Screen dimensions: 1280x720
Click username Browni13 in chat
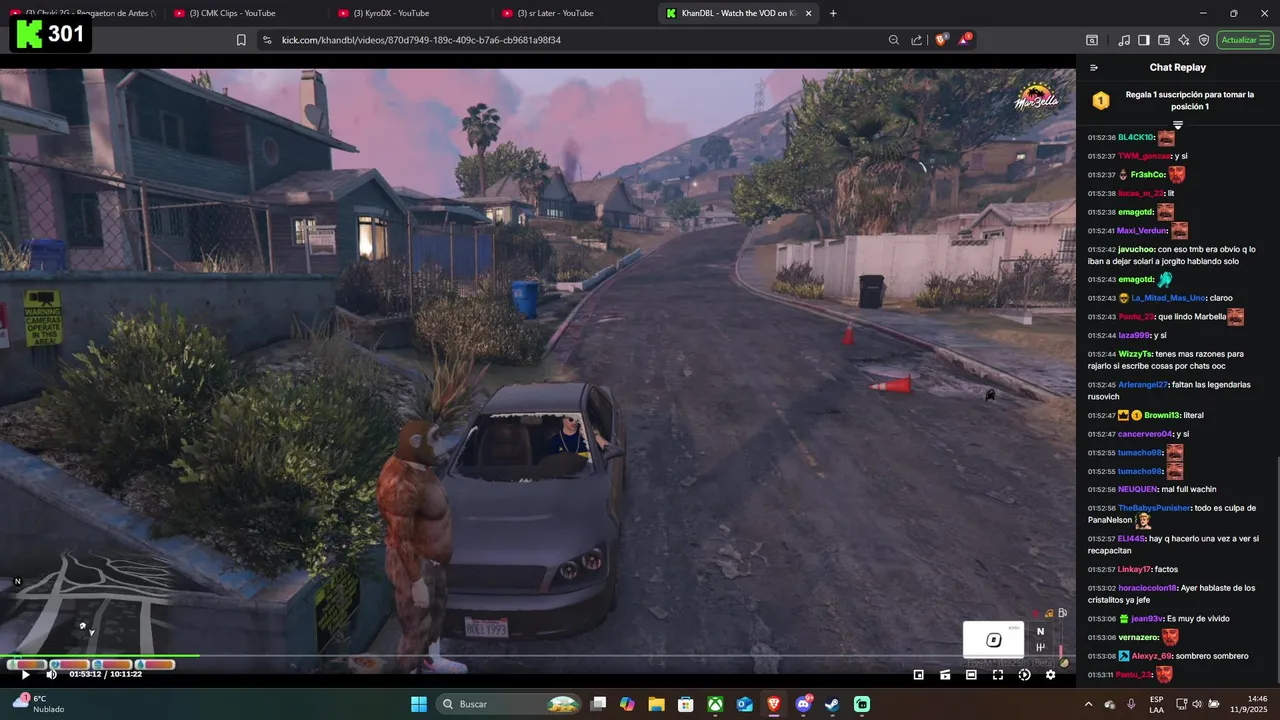click(1161, 415)
